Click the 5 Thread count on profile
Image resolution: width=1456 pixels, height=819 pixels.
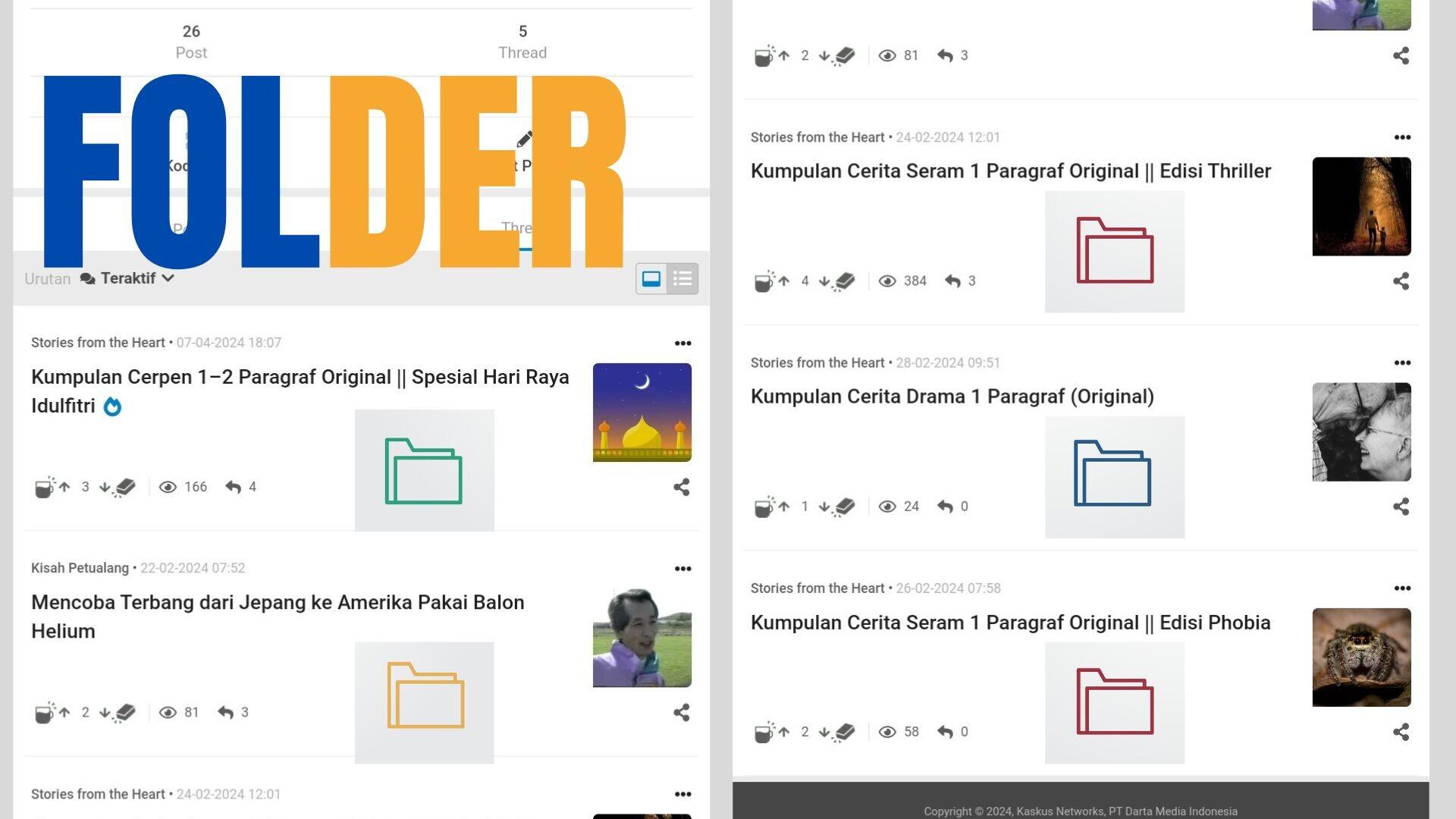pyautogui.click(x=522, y=42)
